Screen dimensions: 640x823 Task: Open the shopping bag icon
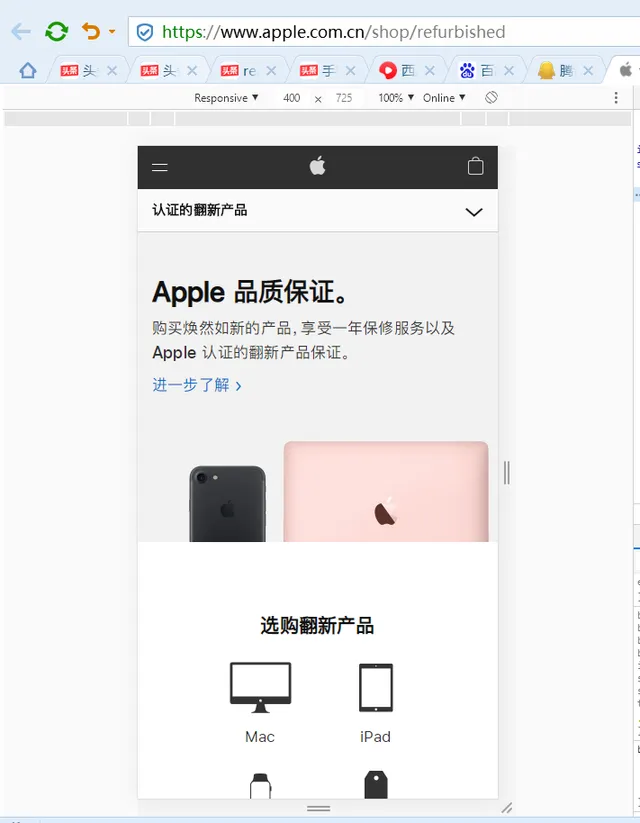[x=476, y=166]
